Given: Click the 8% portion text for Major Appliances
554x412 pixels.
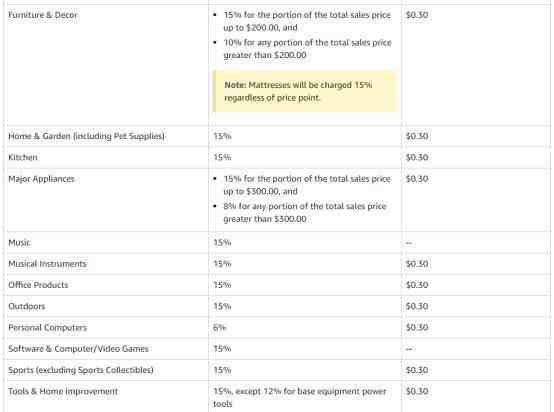Looking at the screenshot, I should coord(305,213).
